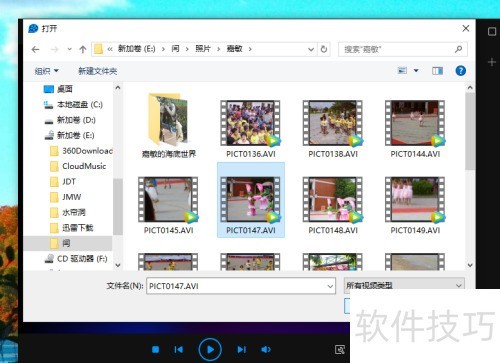Stop playback in the media player
The height and width of the screenshot is (363, 500).
155,349
